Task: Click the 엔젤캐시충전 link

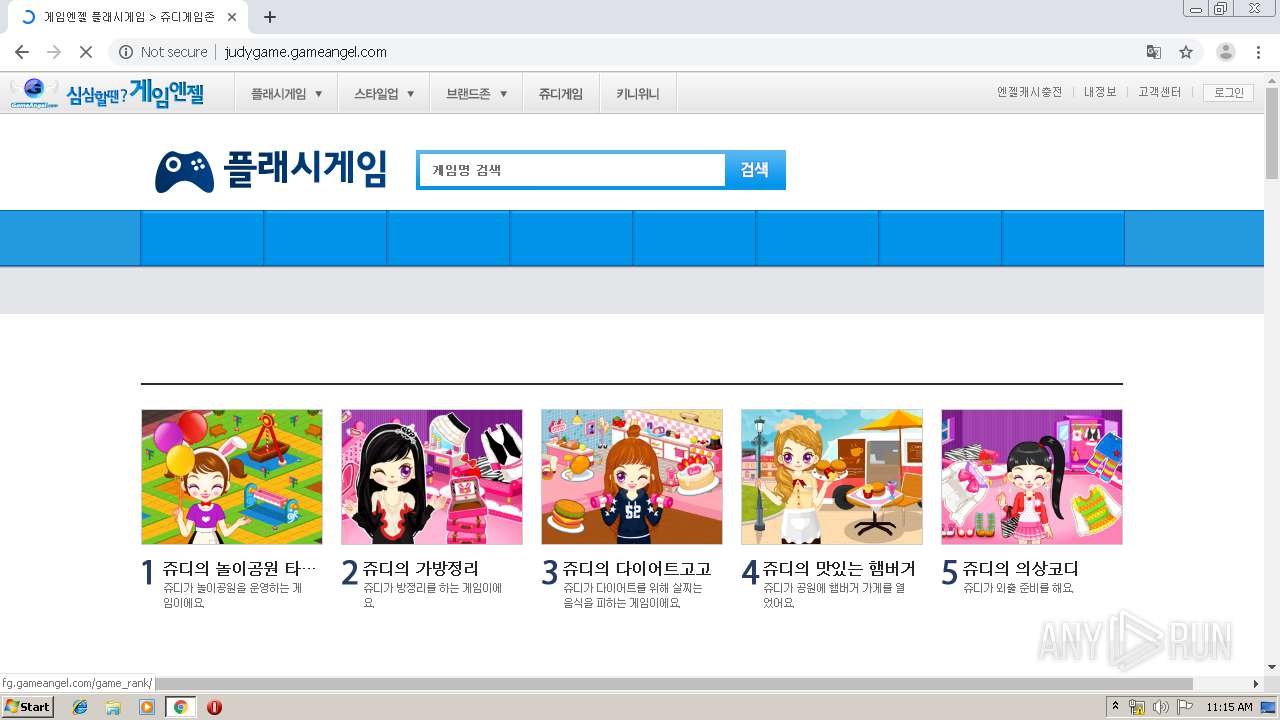Action: click(x=1029, y=92)
